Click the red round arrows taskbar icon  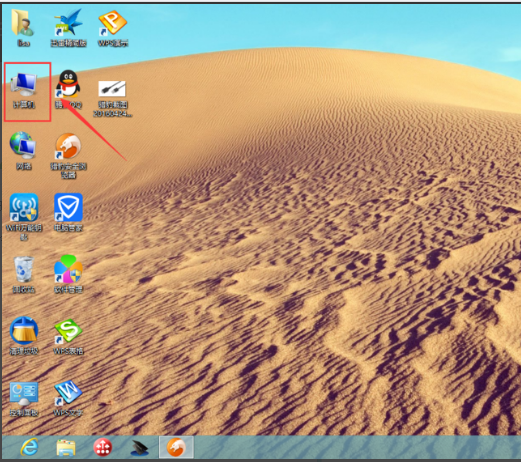(103, 447)
